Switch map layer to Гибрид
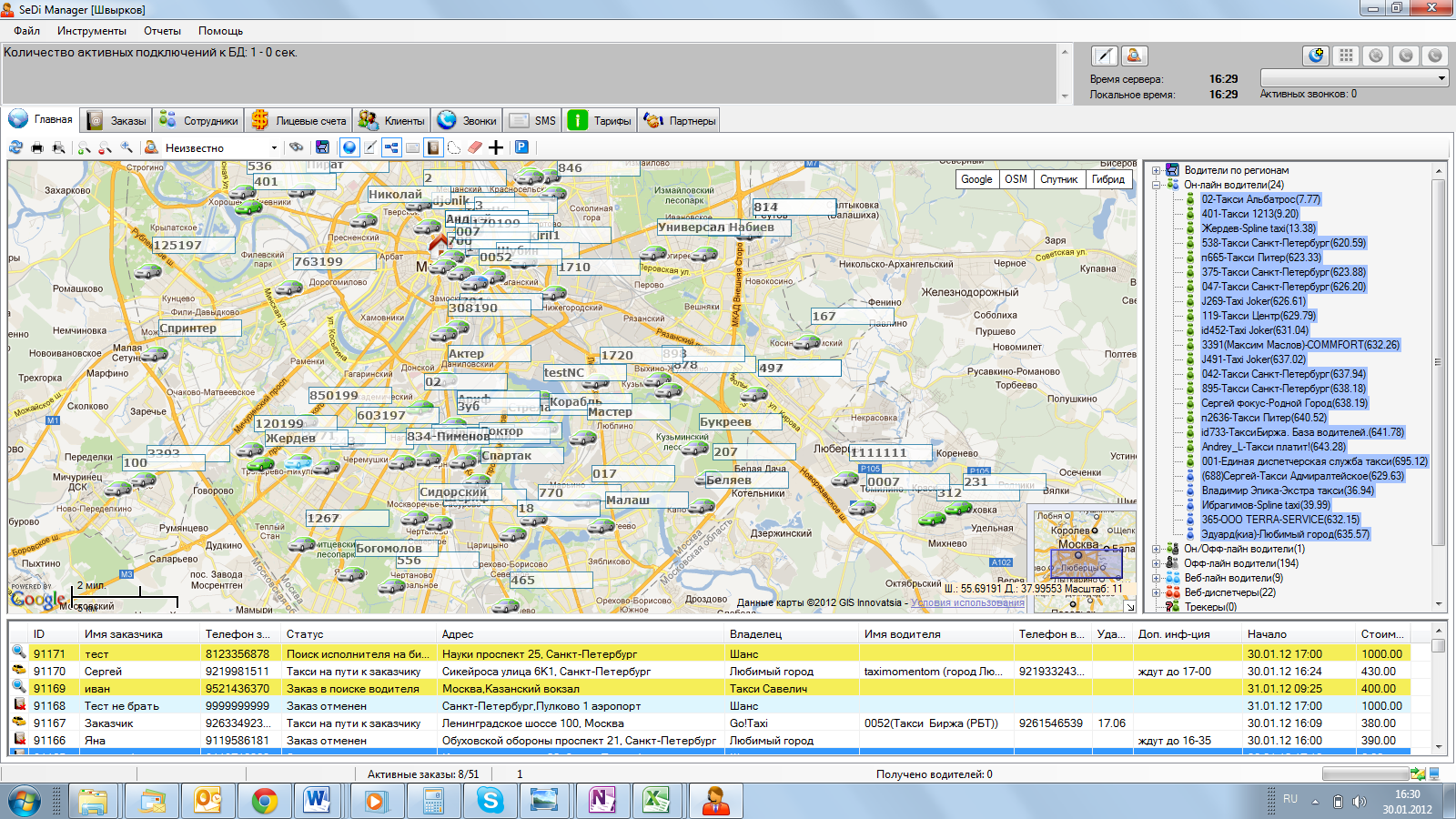The height and width of the screenshot is (819, 1456). click(x=1107, y=179)
